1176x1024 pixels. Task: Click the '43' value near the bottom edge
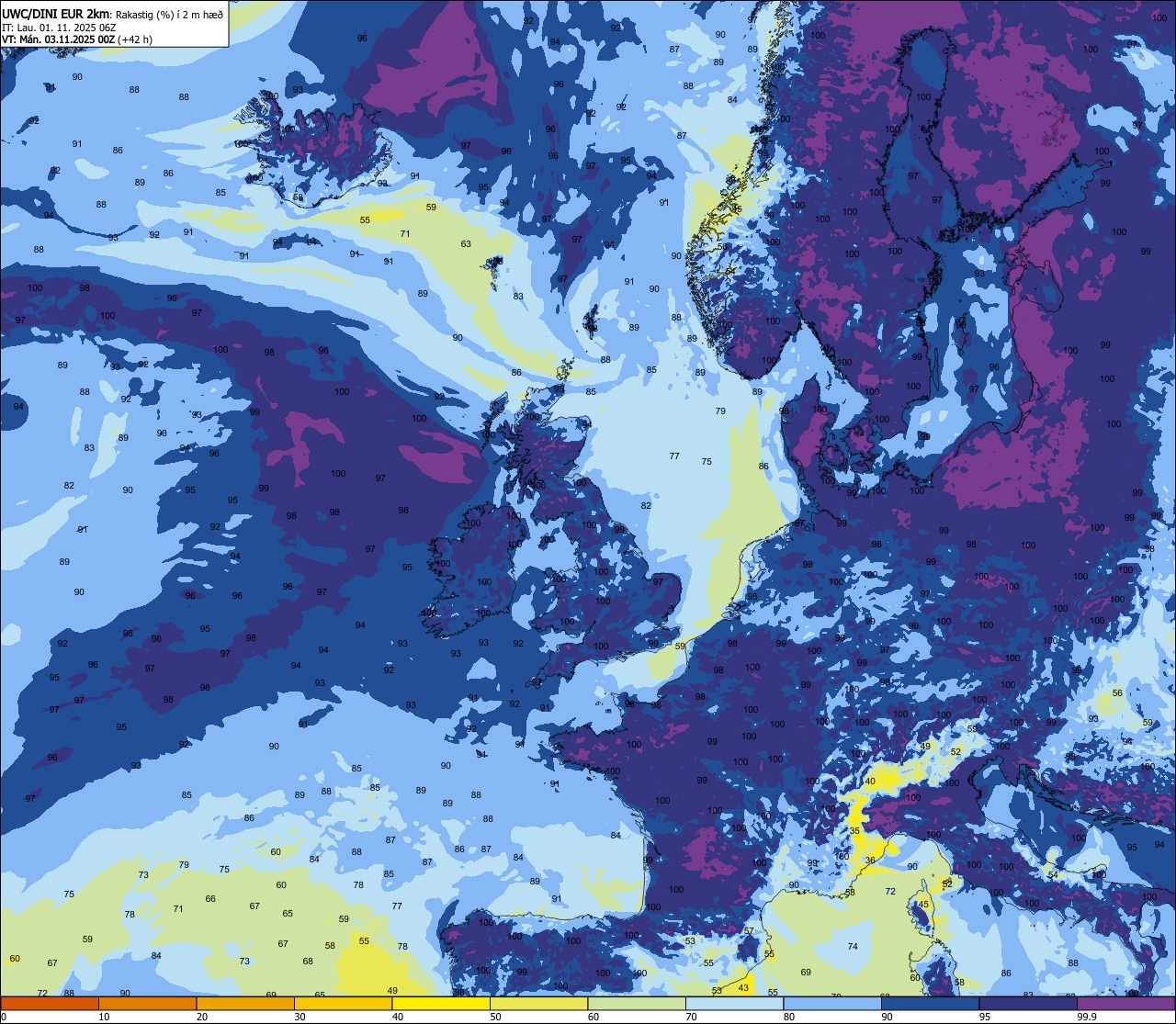(744, 988)
